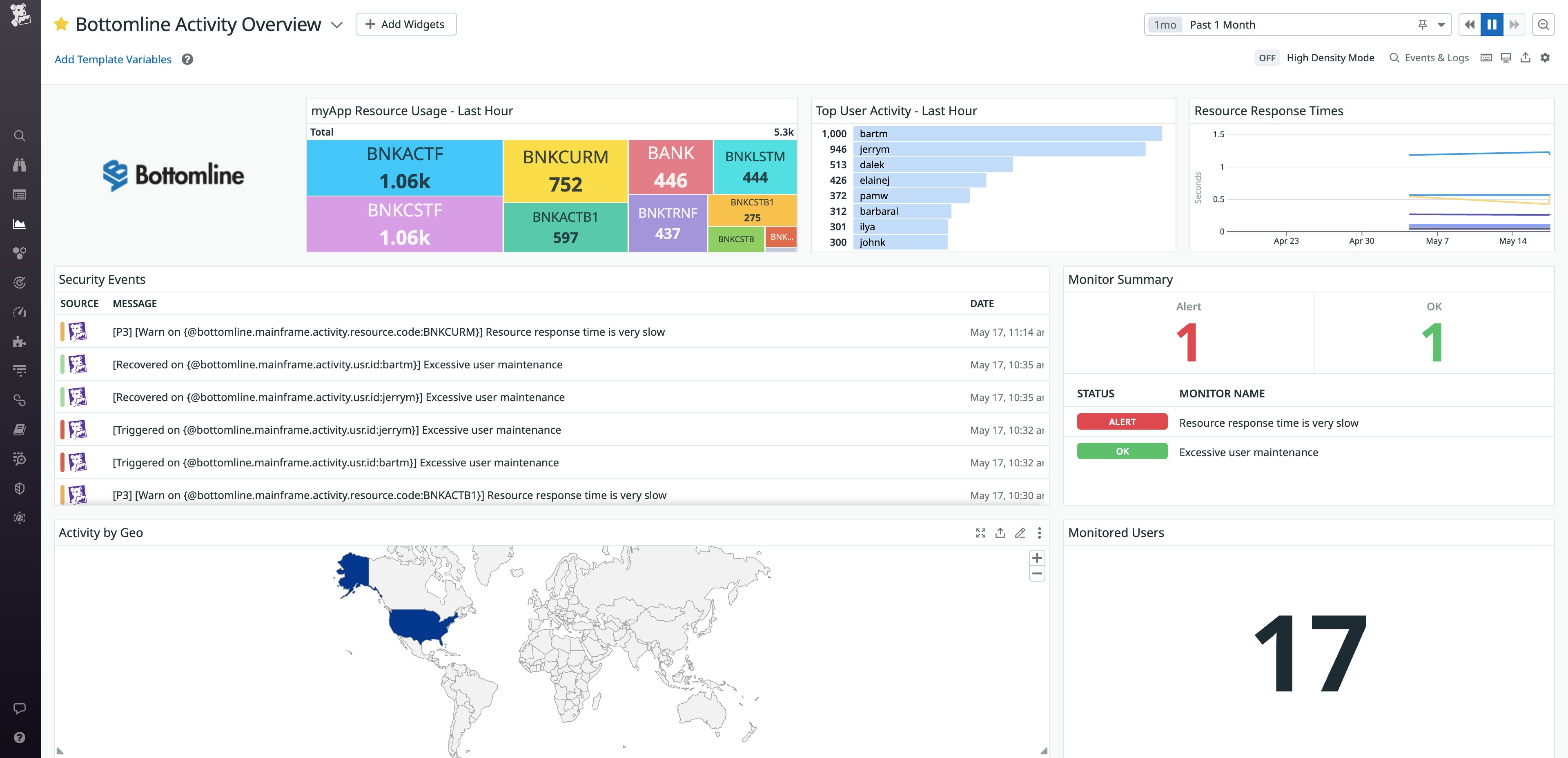Open the Network globe icon in sidebar
This screenshot has height=758, width=1568.
(20, 517)
